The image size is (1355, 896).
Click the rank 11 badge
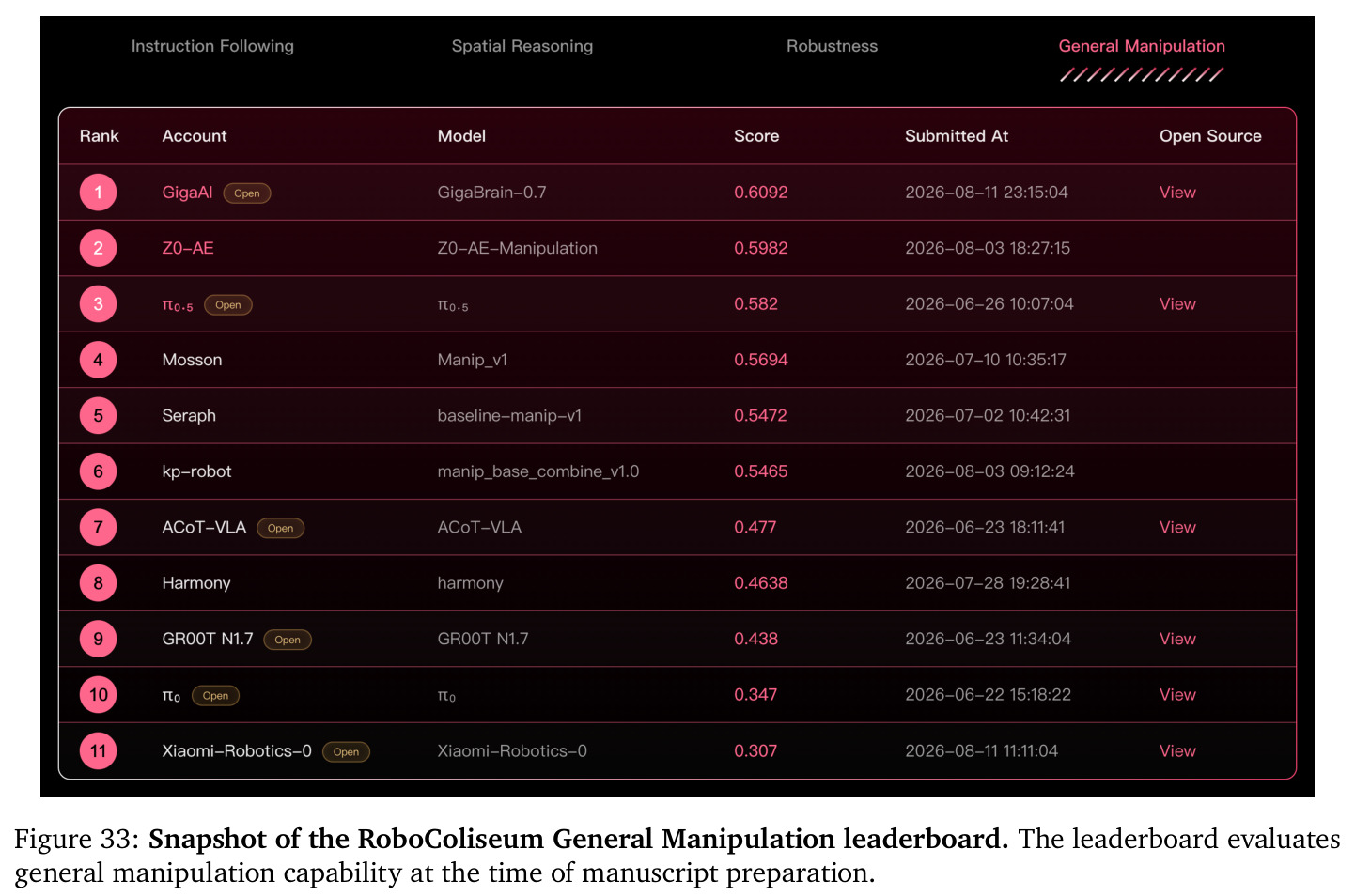pos(98,751)
